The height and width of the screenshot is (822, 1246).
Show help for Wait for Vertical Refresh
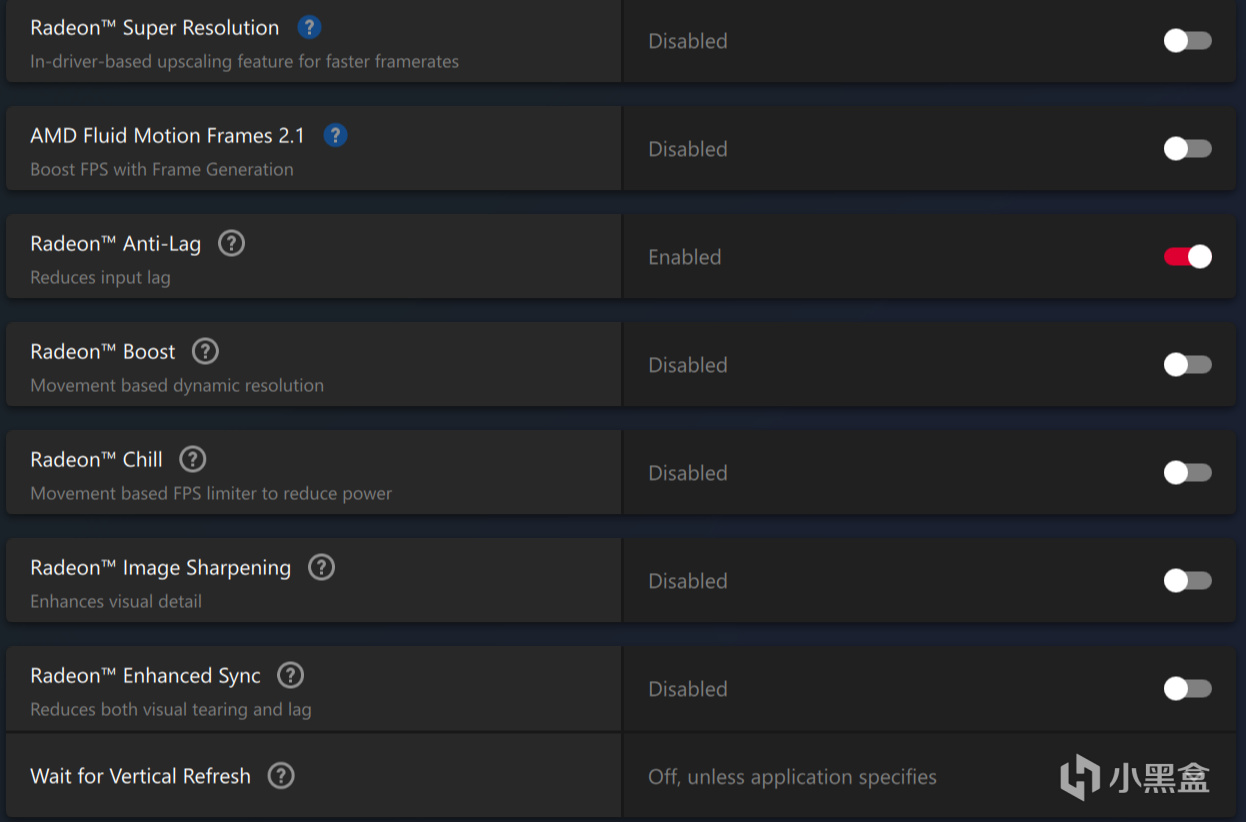281,775
